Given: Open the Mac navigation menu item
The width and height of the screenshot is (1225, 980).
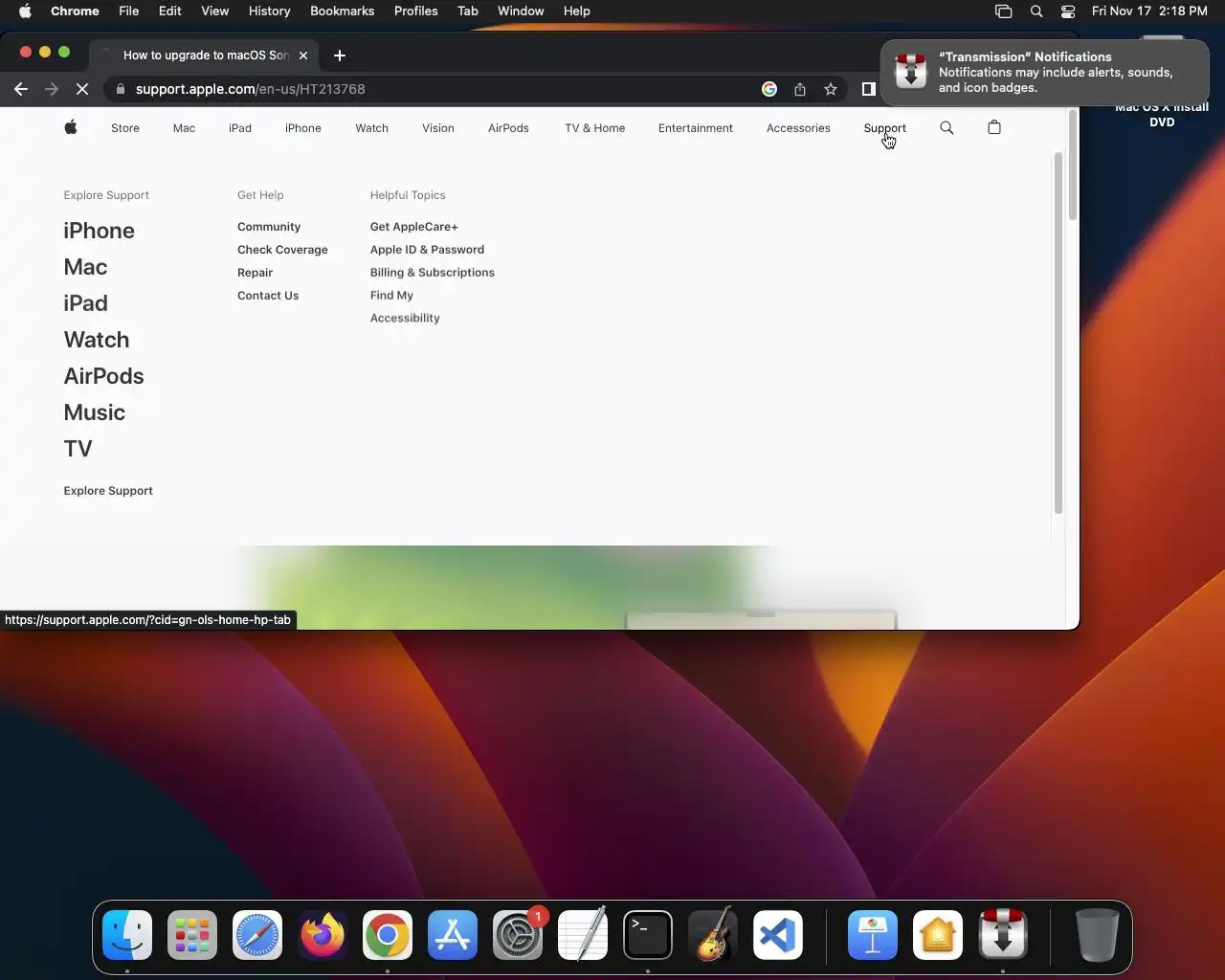Looking at the screenshot, I should [184, 128].
